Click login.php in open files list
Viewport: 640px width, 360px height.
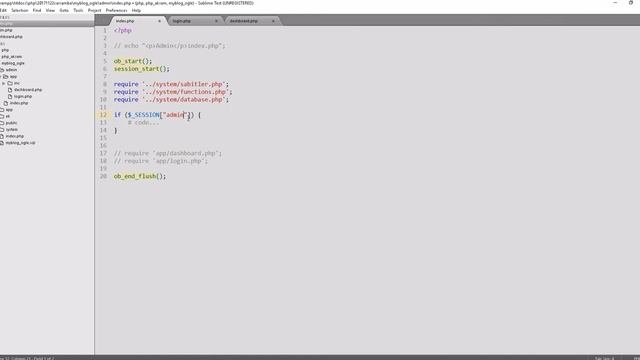[x=6, y=30]
